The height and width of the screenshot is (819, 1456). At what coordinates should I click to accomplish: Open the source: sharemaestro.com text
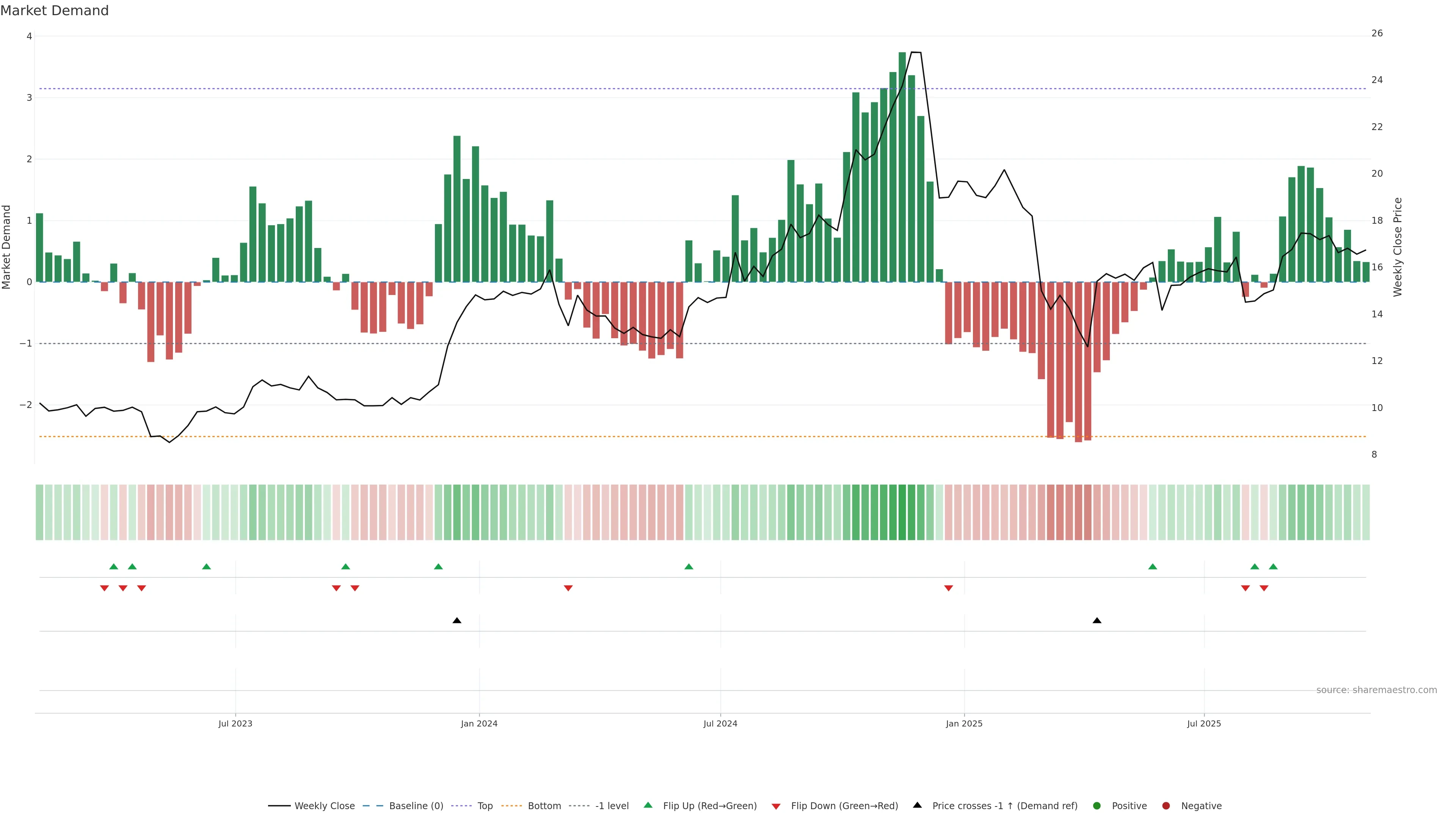pos(1376,690)
